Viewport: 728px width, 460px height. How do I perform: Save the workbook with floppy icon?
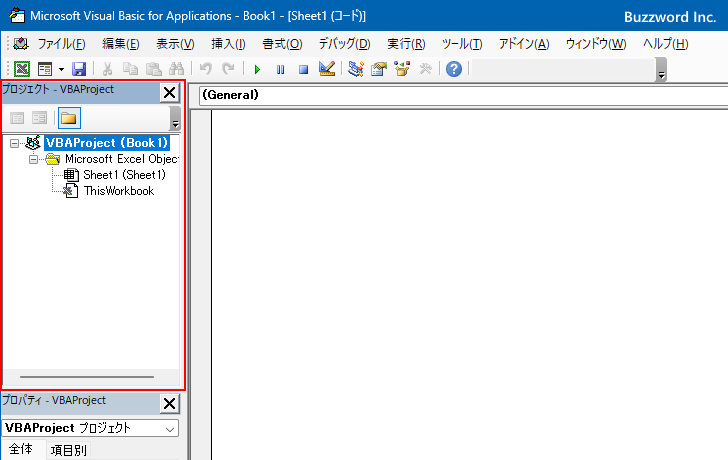pos(79,69)
